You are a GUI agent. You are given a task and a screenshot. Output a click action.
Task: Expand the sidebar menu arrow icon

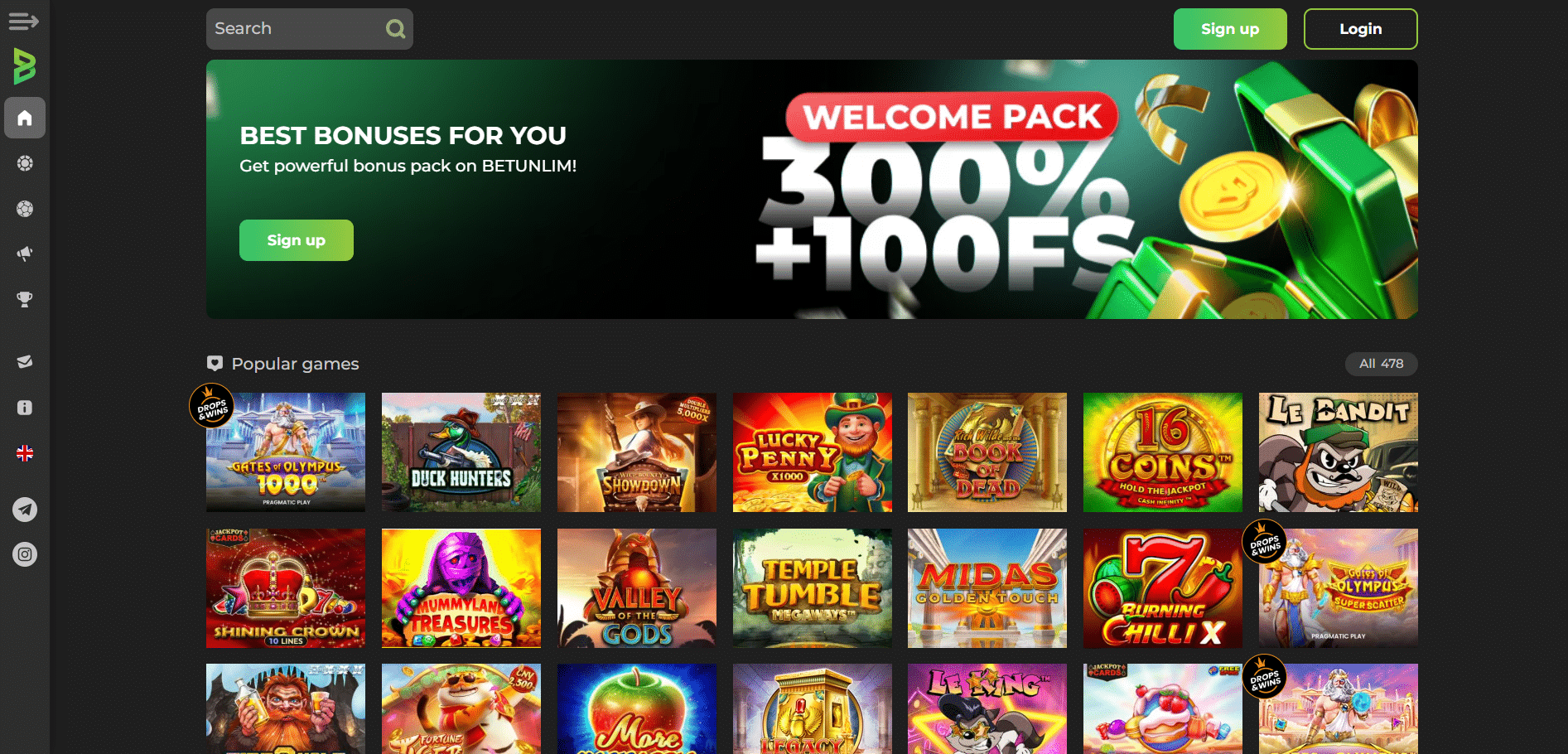coord(24,21)
